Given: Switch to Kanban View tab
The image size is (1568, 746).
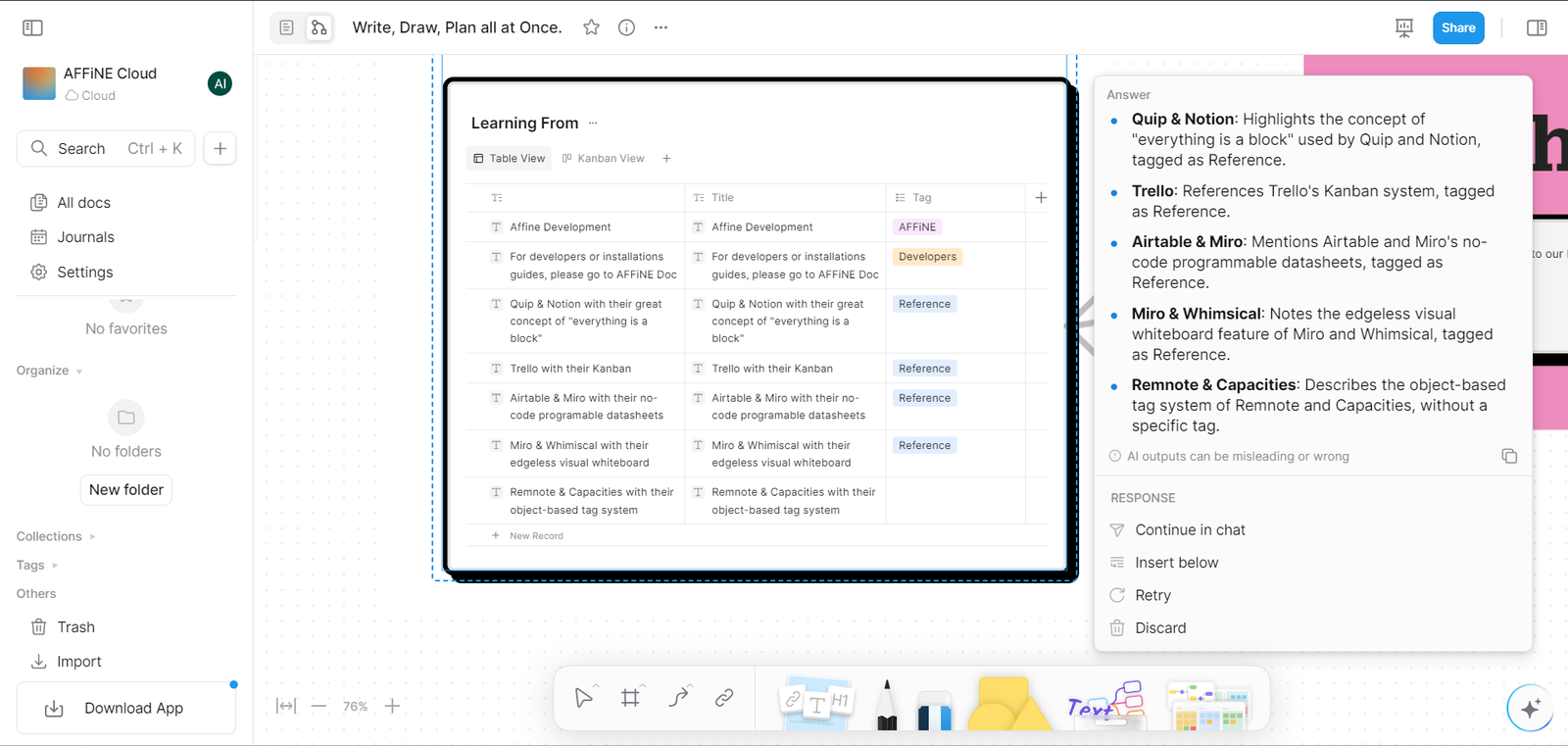Looking at the screenshot, I should click(x=603, y=159).
